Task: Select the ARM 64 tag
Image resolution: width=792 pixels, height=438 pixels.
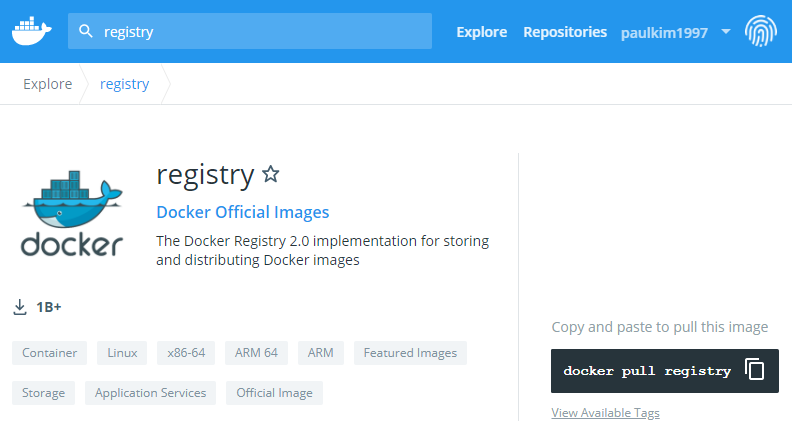Action: (x=256, y=353)
